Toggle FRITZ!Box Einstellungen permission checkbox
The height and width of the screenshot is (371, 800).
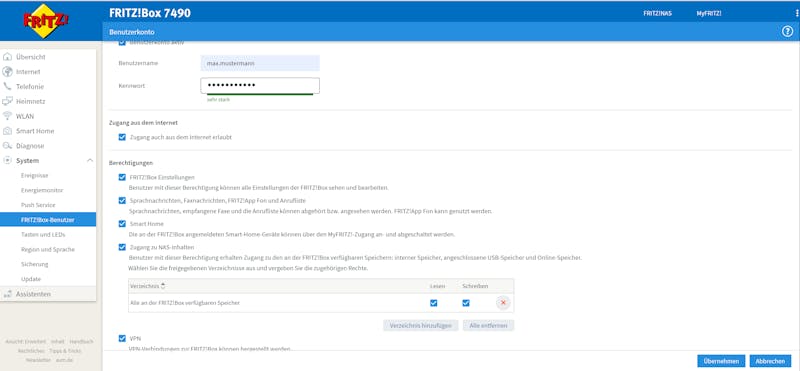pos(122,177)
